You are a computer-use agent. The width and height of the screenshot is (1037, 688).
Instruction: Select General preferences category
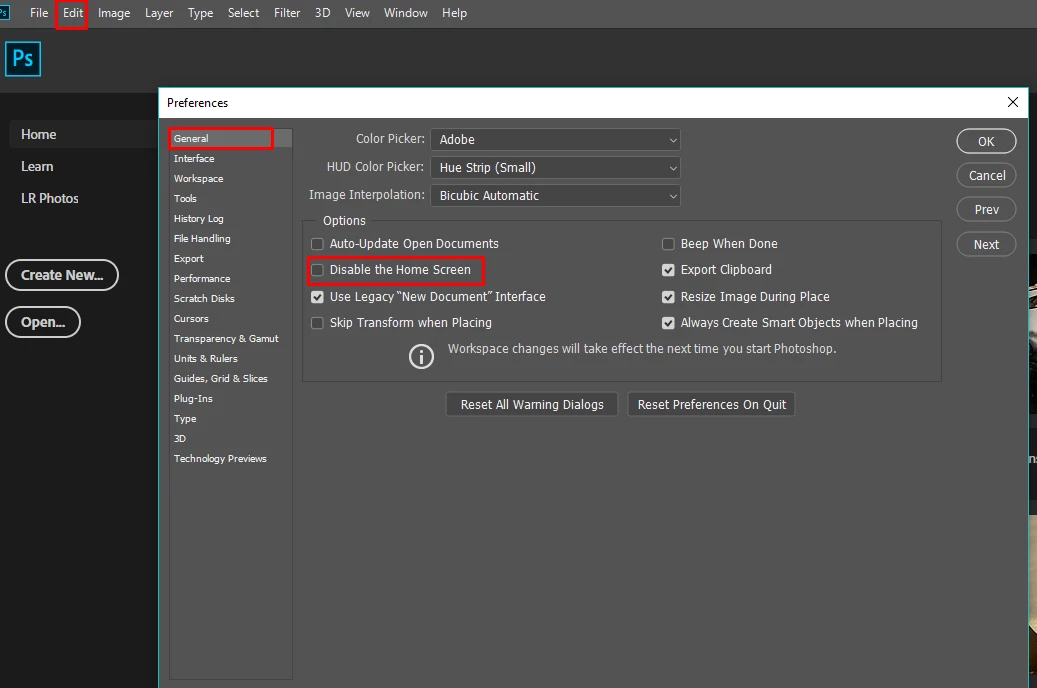coord(230,138)
